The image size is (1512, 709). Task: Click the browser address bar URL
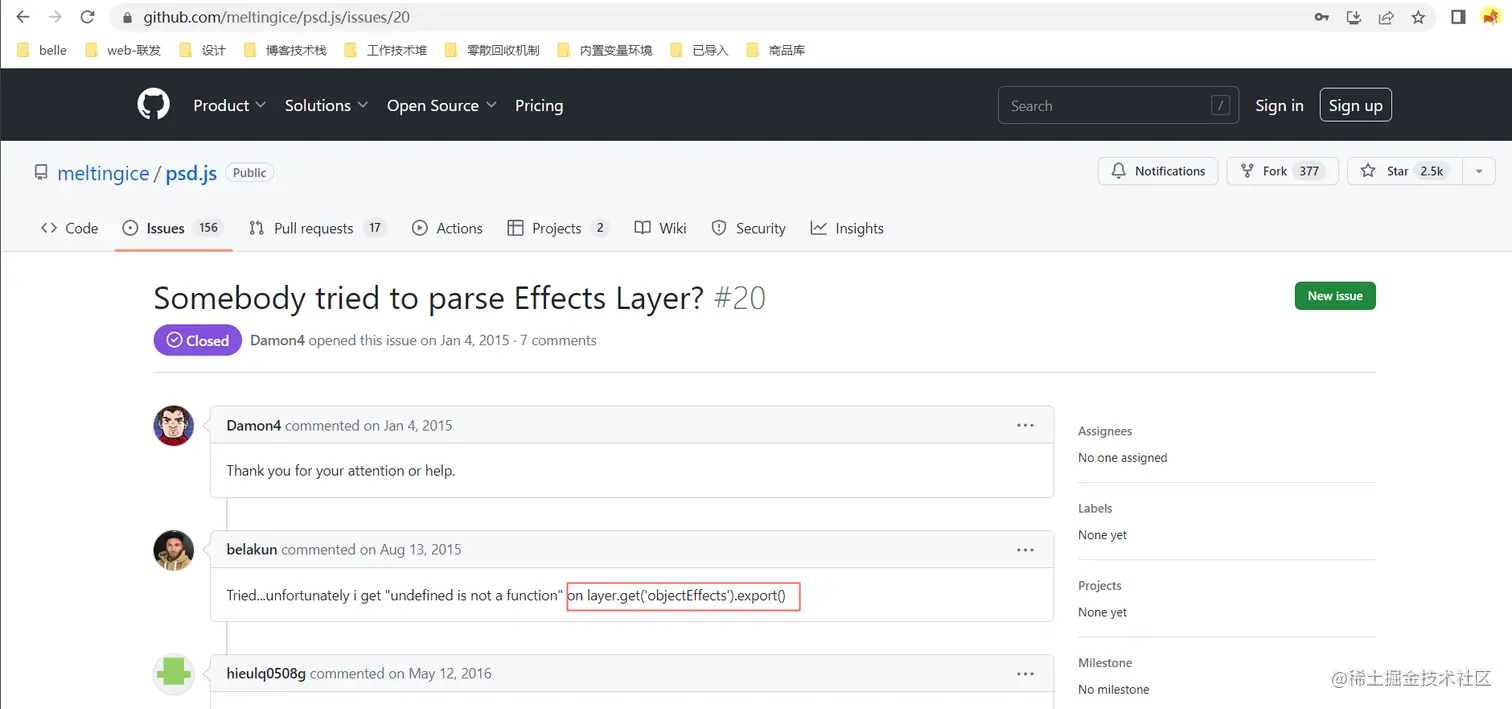pos(276,17)
